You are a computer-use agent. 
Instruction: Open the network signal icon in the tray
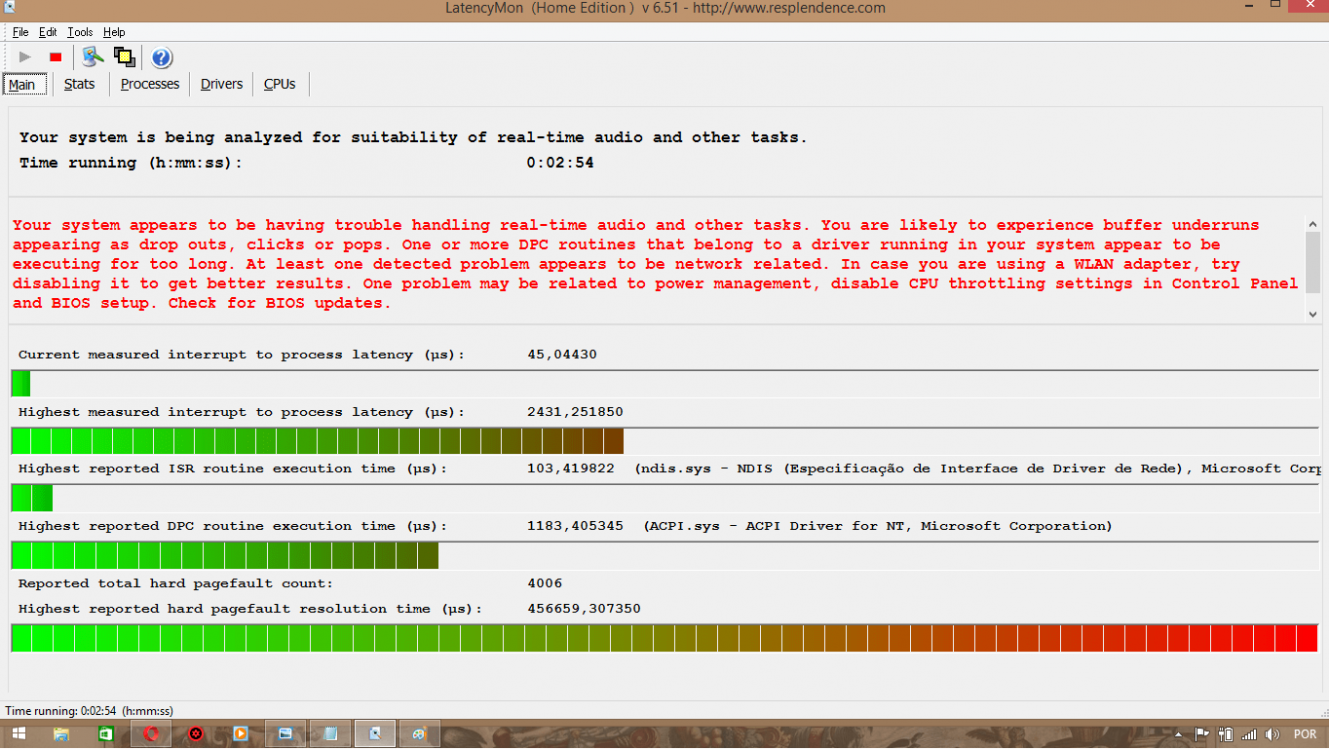click(1250, 735)
